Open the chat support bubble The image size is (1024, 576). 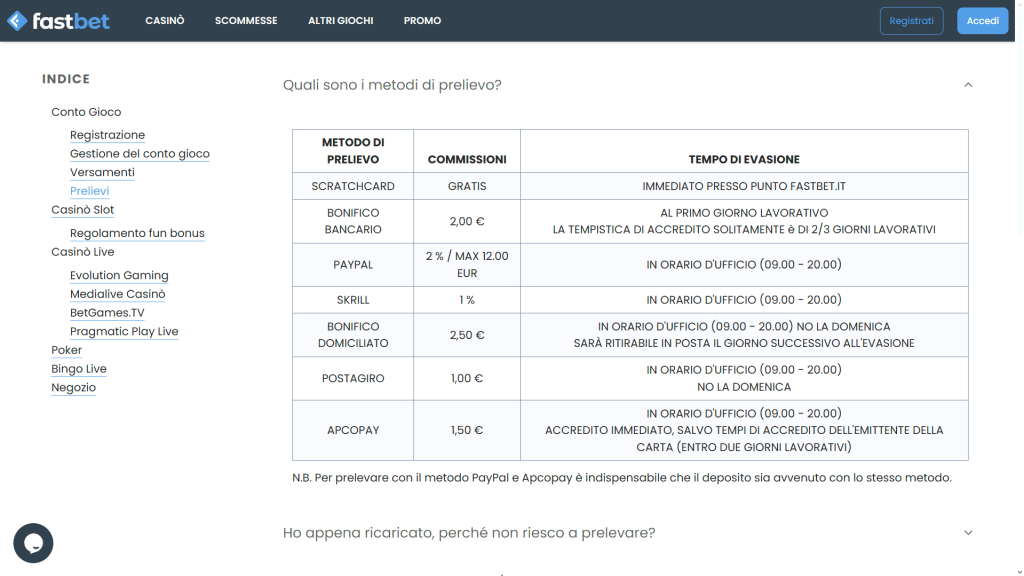coord(33,543)
